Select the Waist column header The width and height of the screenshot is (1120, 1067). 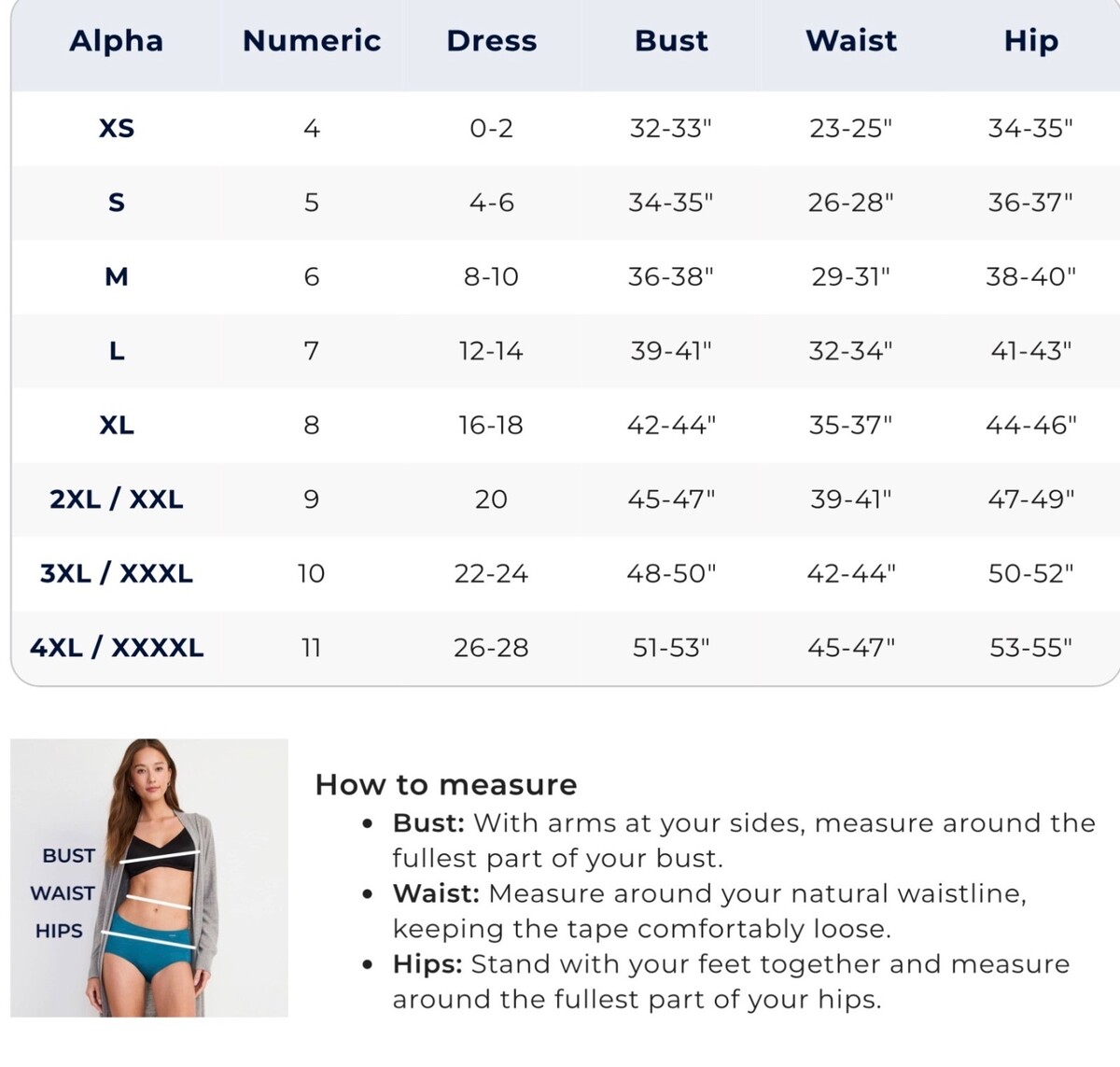(851, 41)
